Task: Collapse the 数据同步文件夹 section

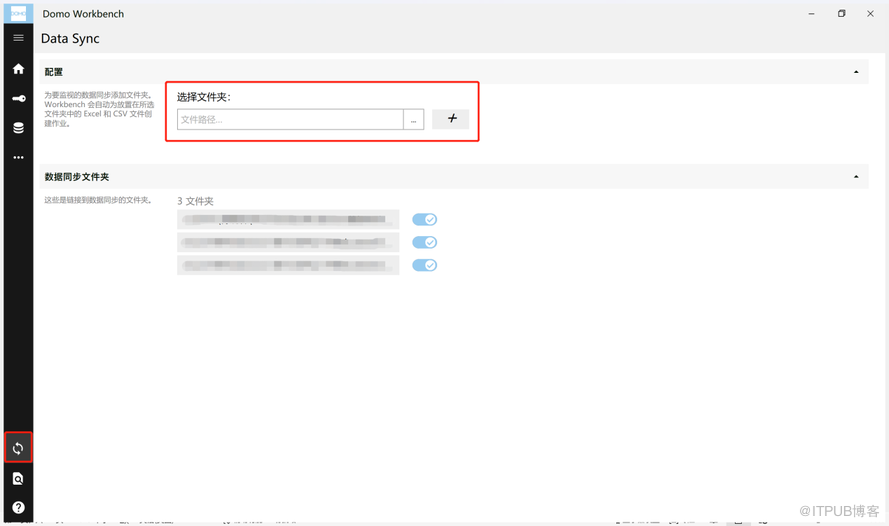Action: click(x=856, y=177)
